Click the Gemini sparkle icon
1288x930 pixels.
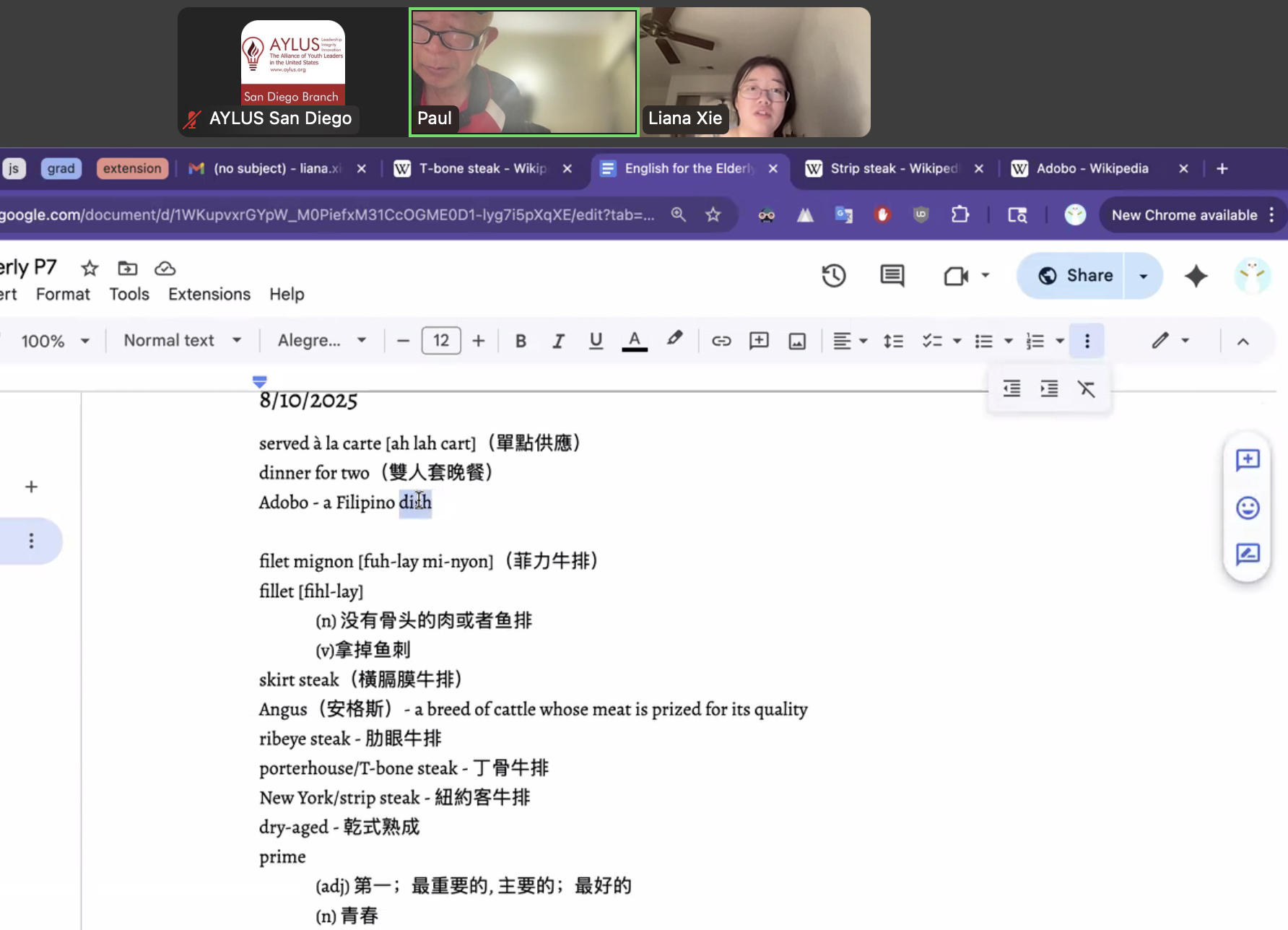[x=1196, y=276]
